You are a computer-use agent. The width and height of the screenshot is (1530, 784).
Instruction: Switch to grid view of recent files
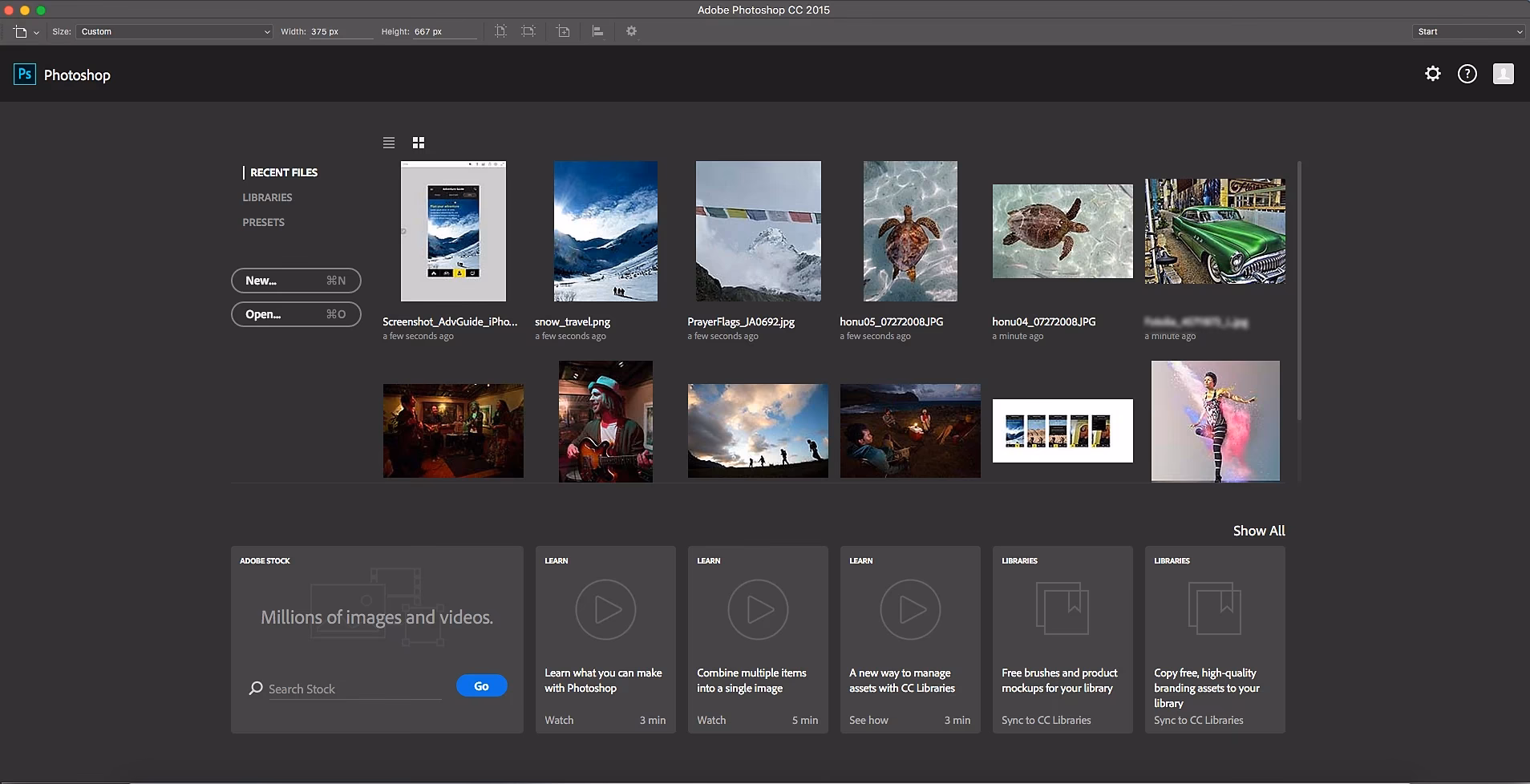tap(418, 142)
